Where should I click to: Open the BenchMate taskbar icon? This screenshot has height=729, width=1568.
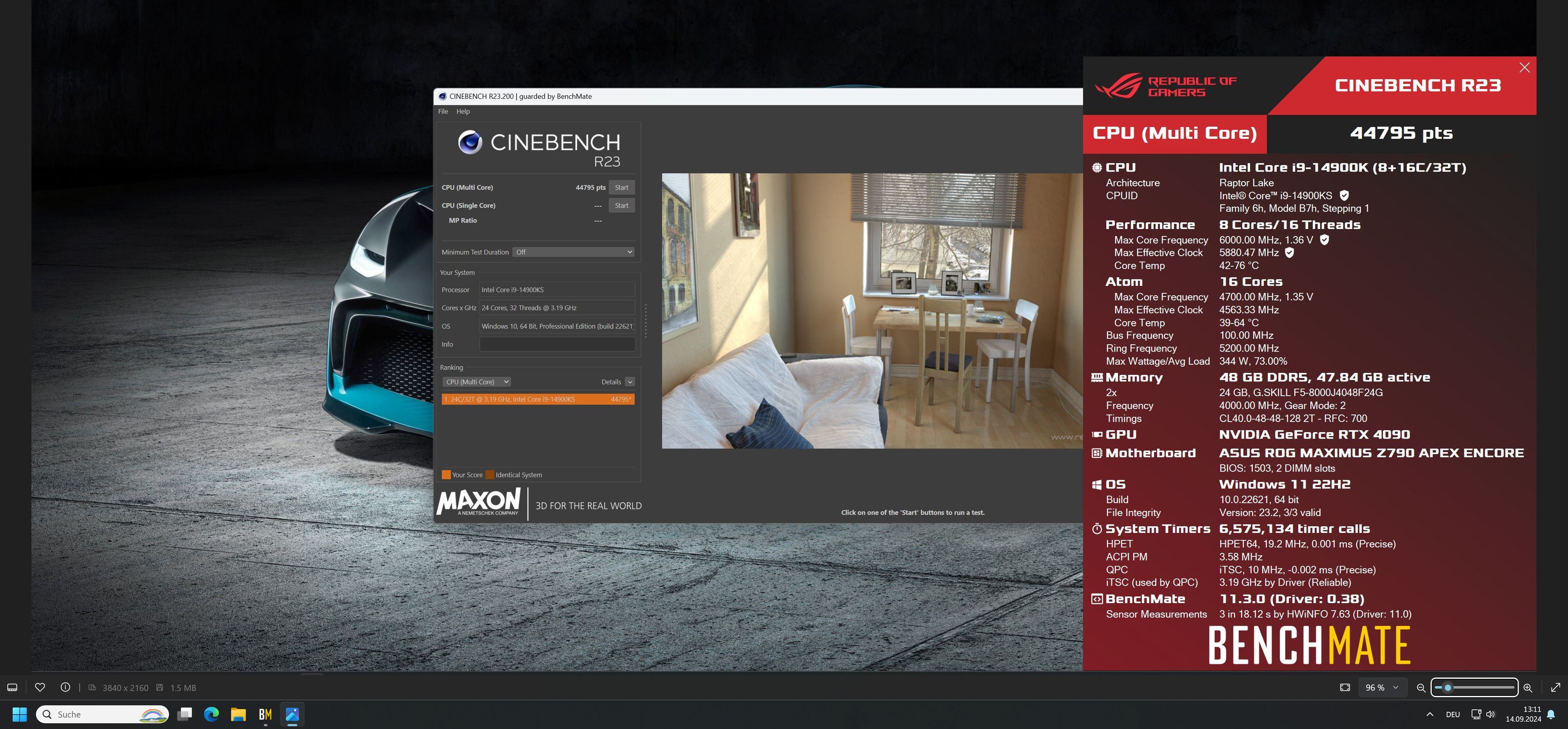click(x=265, y=714)
